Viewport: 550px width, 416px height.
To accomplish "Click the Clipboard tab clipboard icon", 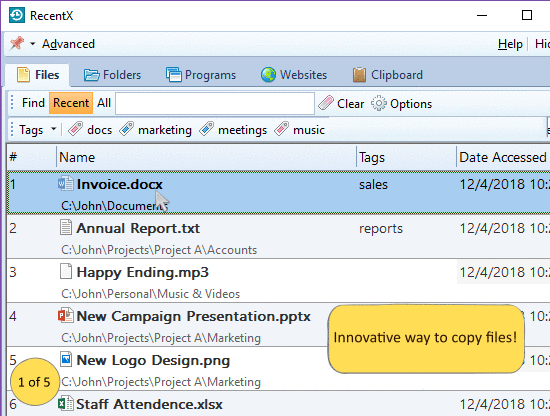I will point(360,75).
